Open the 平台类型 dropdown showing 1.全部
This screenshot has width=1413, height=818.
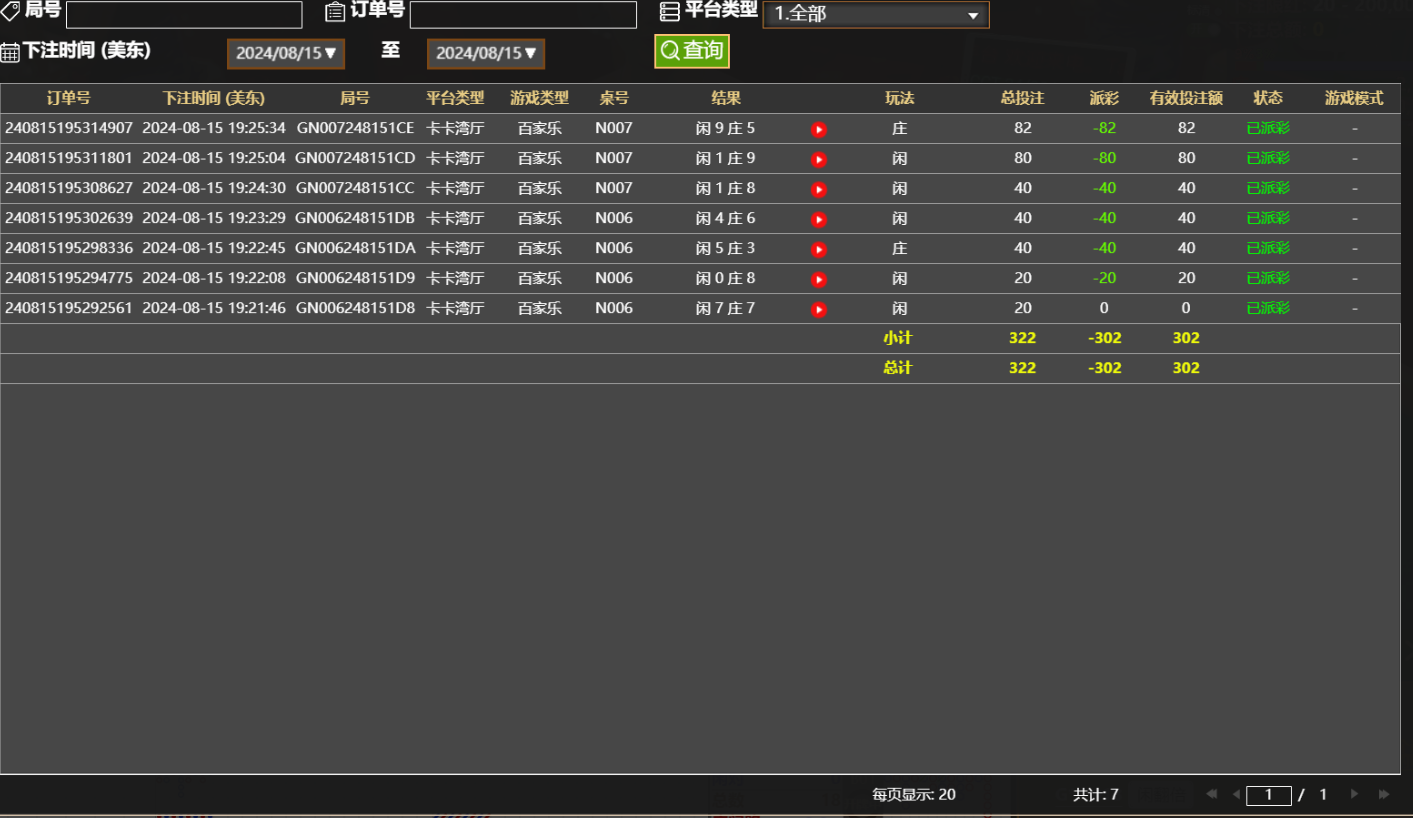(x=875, y=14)
